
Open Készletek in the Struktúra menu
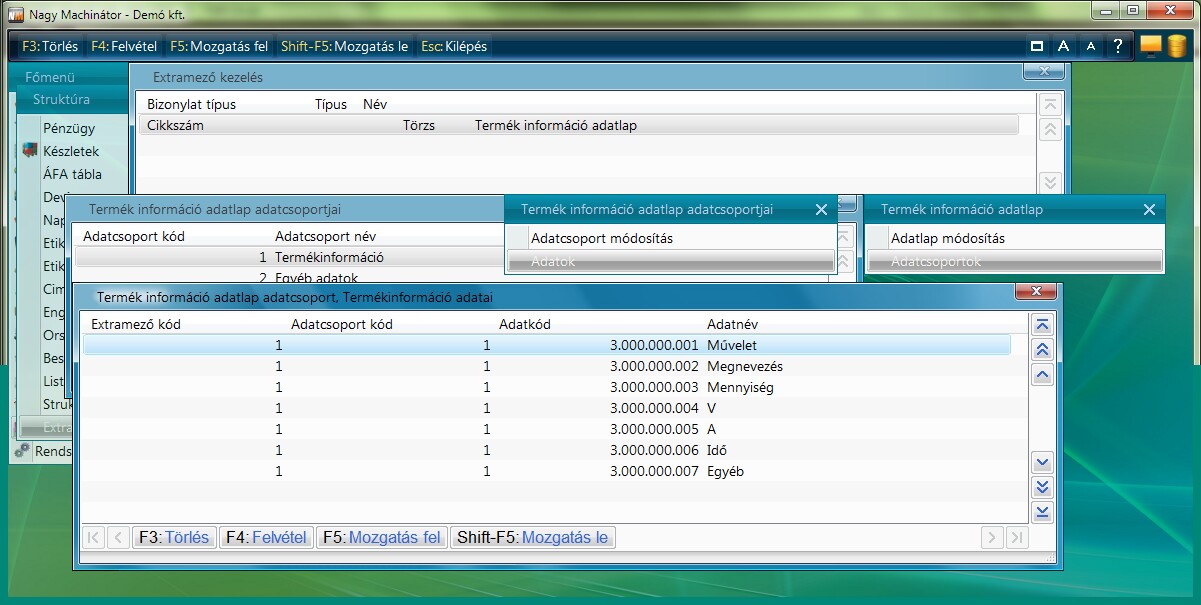click(71, 151)
